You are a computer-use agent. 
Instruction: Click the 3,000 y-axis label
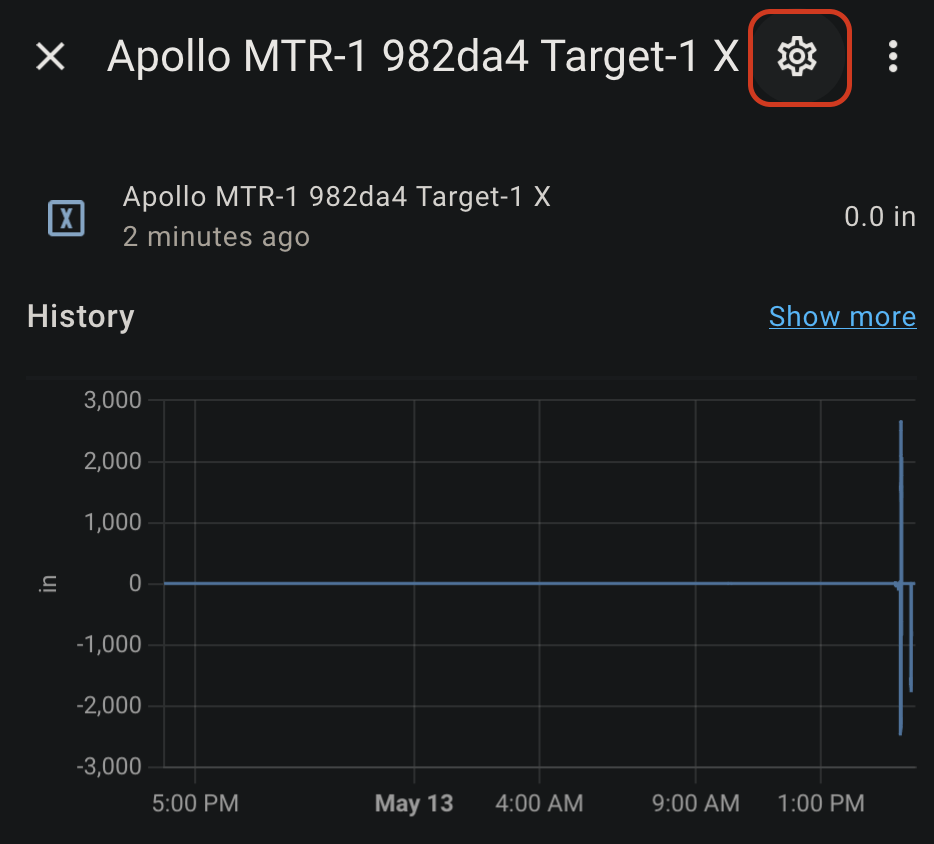[x=113, y=400]
